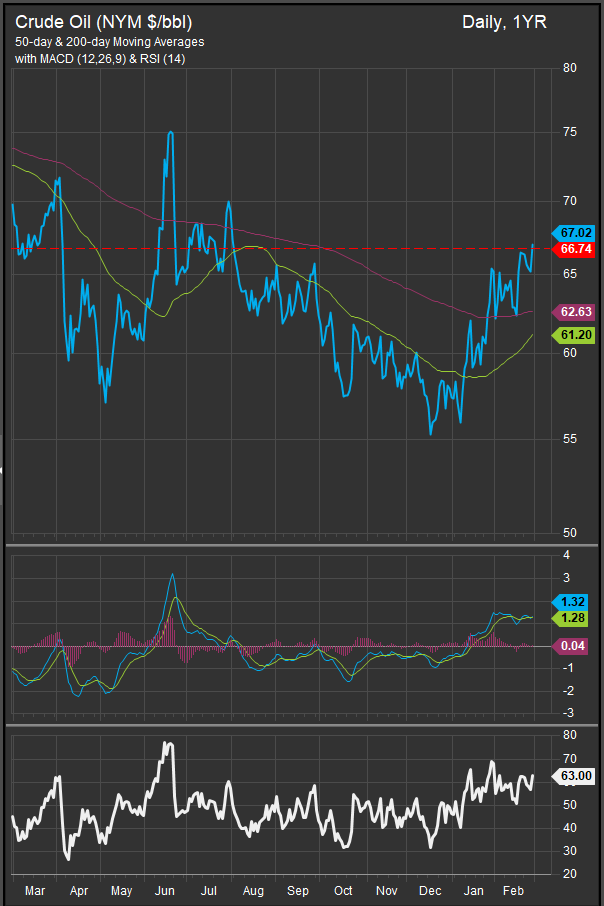Viewport: 604px width, 906px height.
Task: Select the green 61.20 50-day average tag
Action: [577, 336]
